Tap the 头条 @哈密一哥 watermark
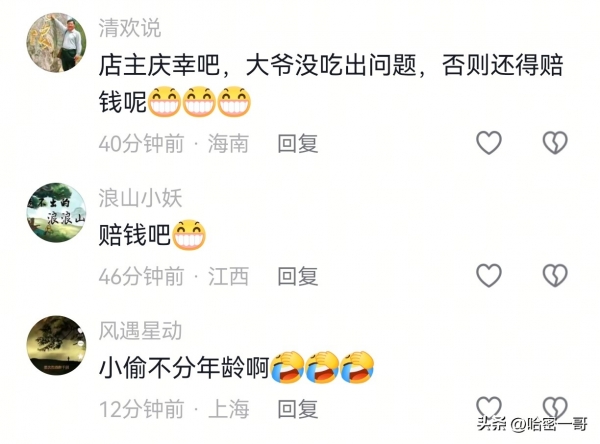 point(532,424)
